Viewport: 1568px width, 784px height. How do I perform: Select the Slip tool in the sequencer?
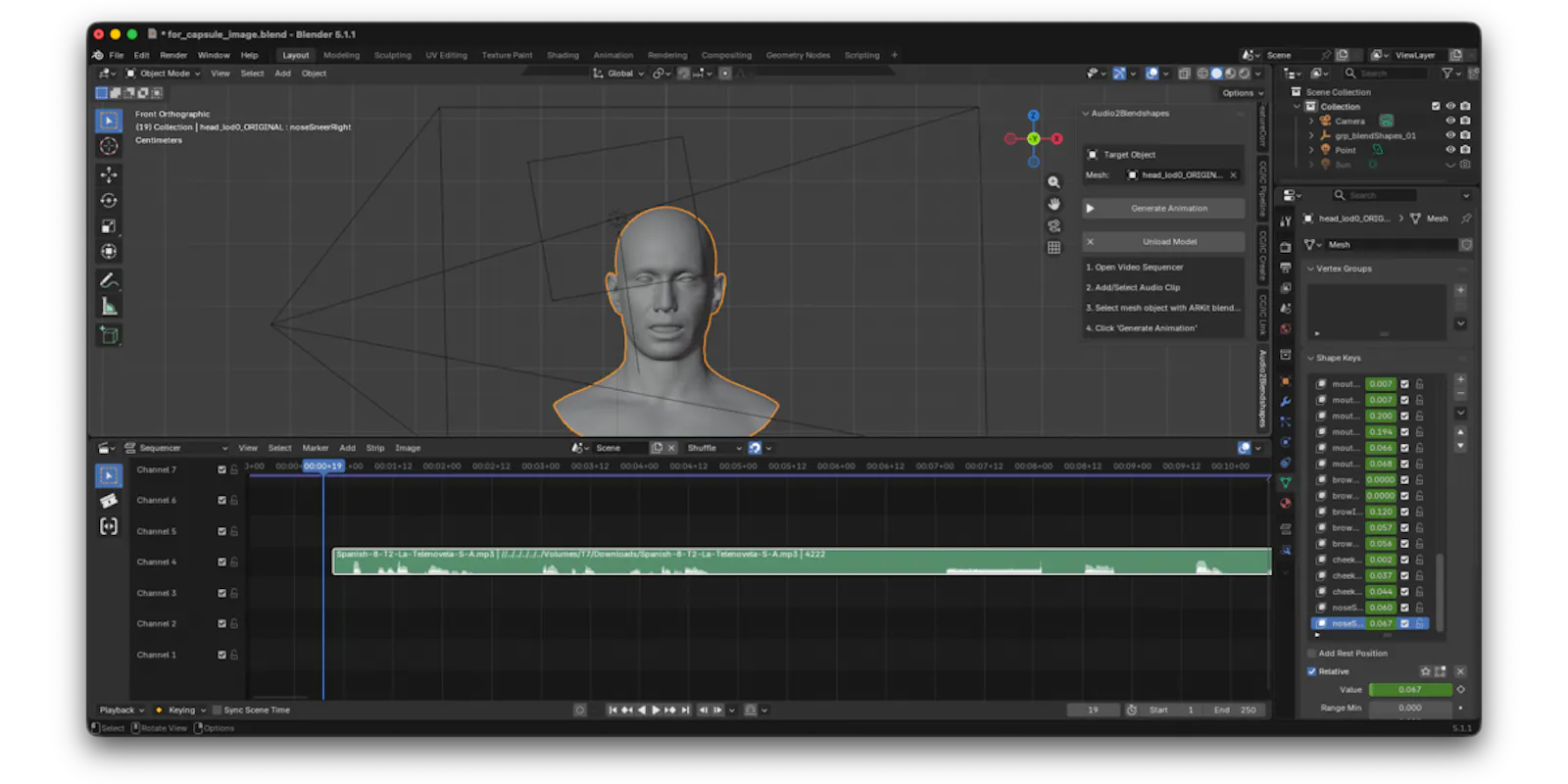click(x=109, y=526)
